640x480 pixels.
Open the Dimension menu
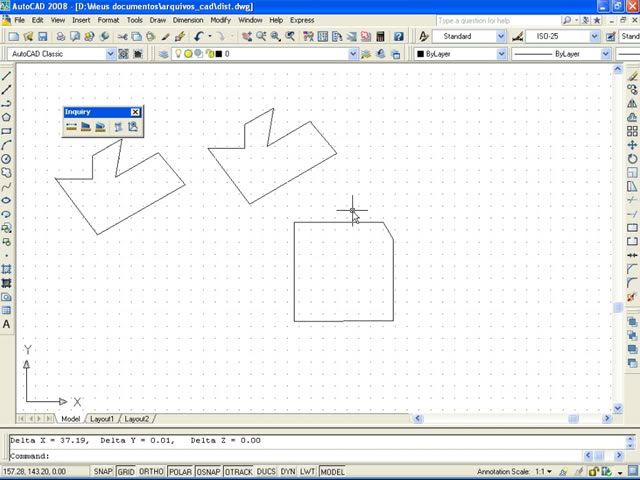click(x=188, y=20)
